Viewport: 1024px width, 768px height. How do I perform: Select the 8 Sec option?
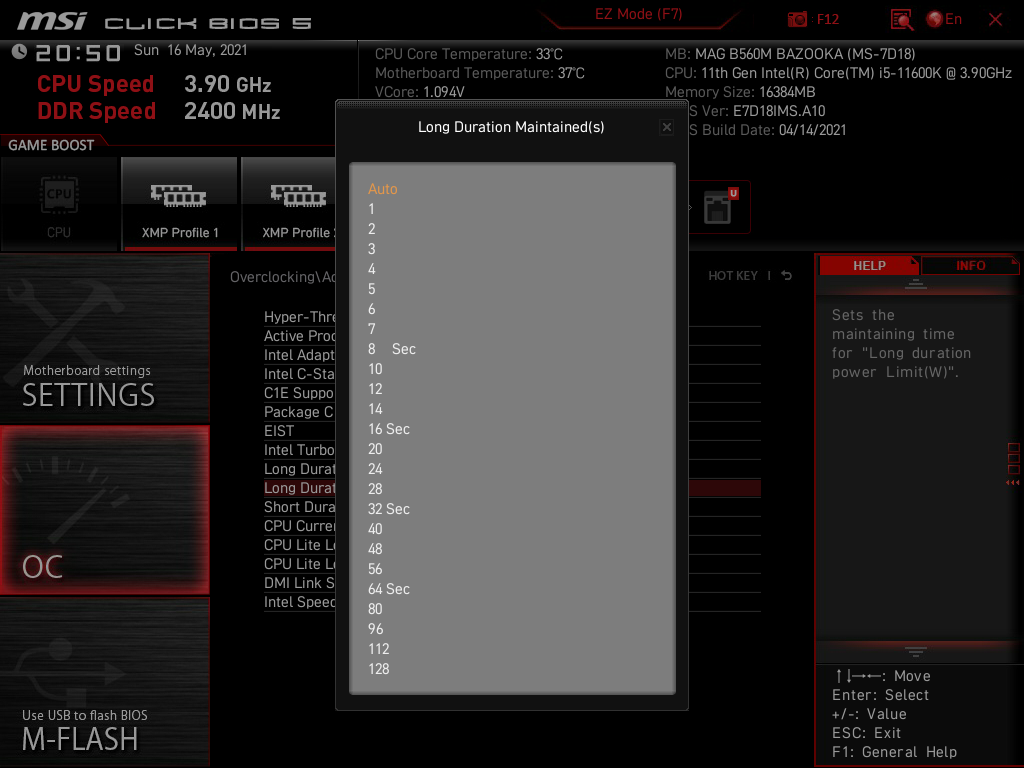tap(391, 349)
